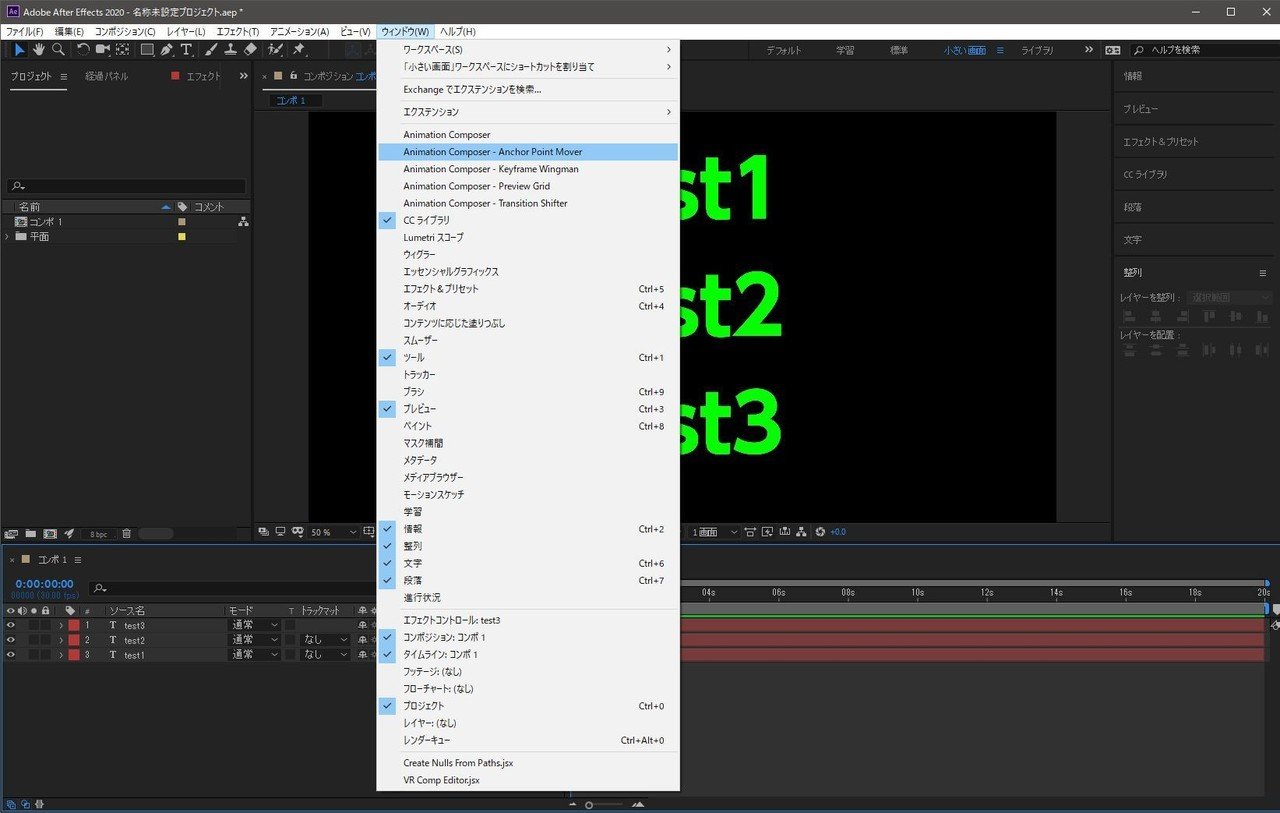Create a new folder in Project panel
The image size is (1280, 813).
pyautogui.click(x=31, y=533)
